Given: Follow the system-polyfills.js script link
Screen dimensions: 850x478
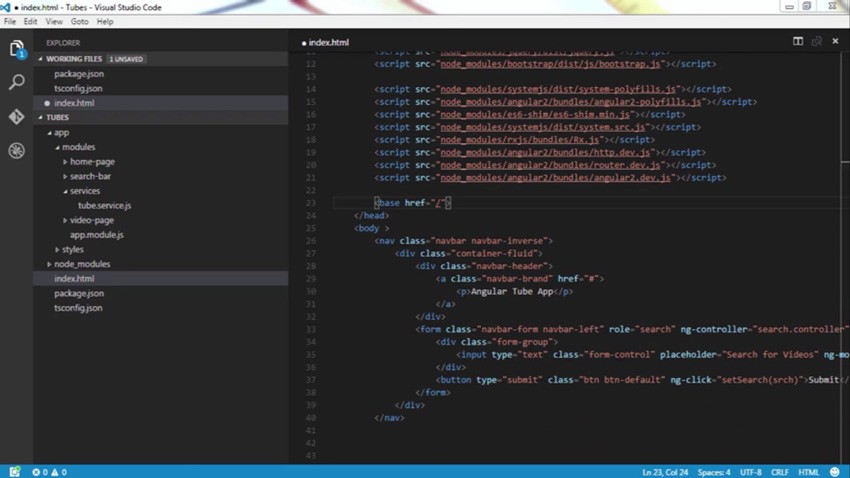Looking at the screenshot, I should [x=558, y=89].
